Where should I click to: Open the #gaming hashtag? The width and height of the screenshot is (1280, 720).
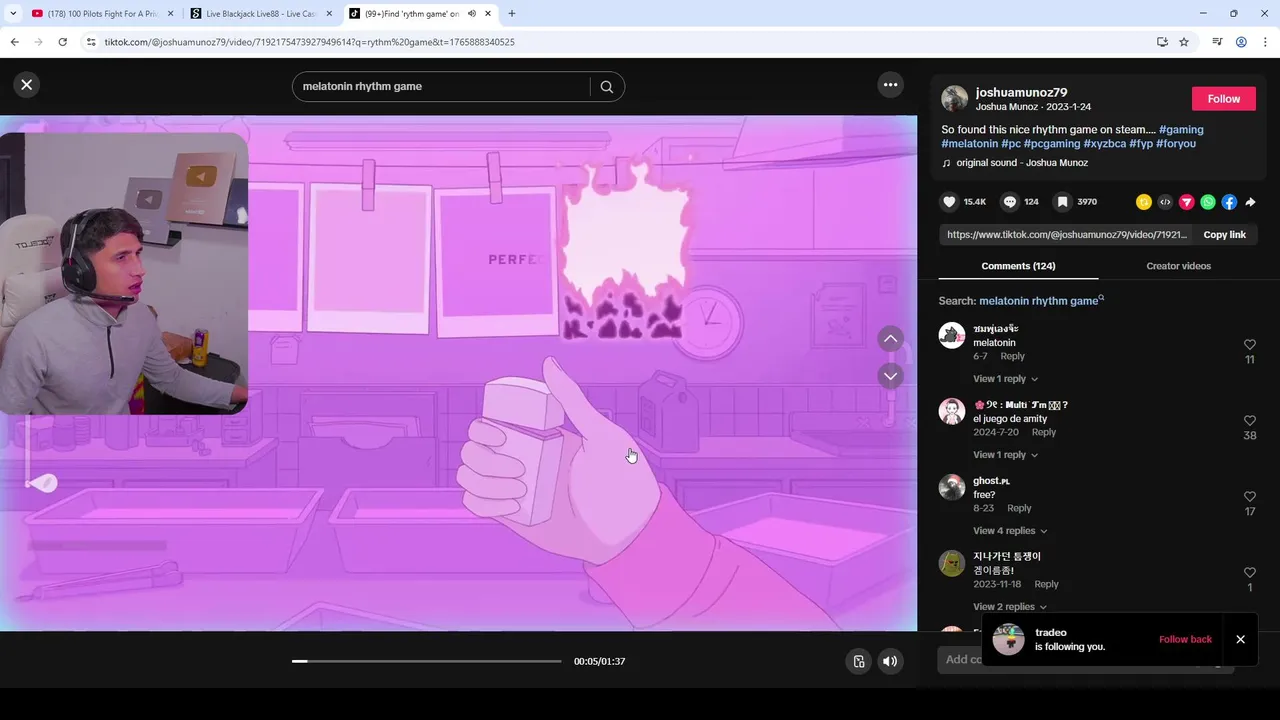point(1181,130)
